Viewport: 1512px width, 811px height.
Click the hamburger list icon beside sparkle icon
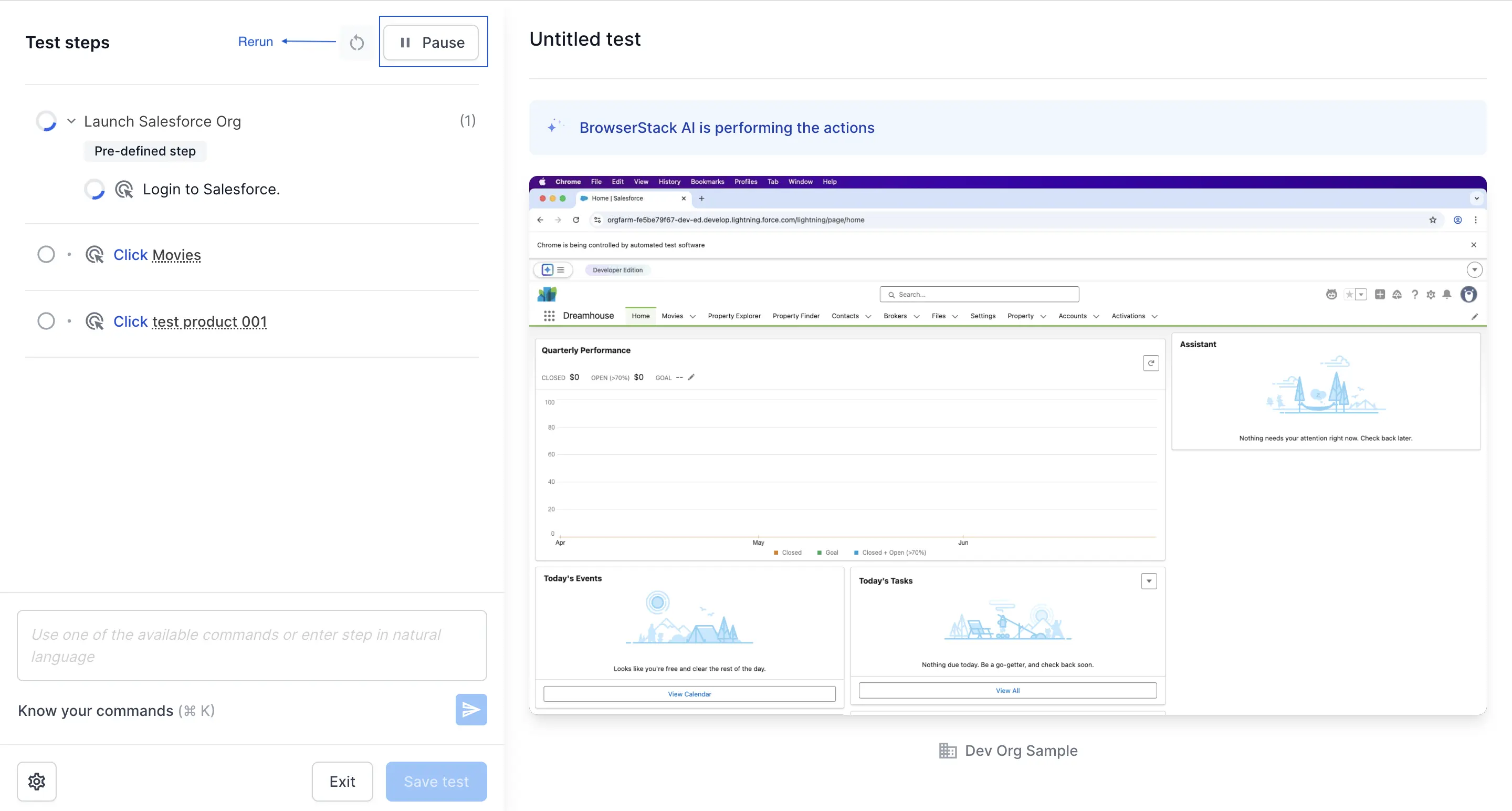tap(561, 269)
